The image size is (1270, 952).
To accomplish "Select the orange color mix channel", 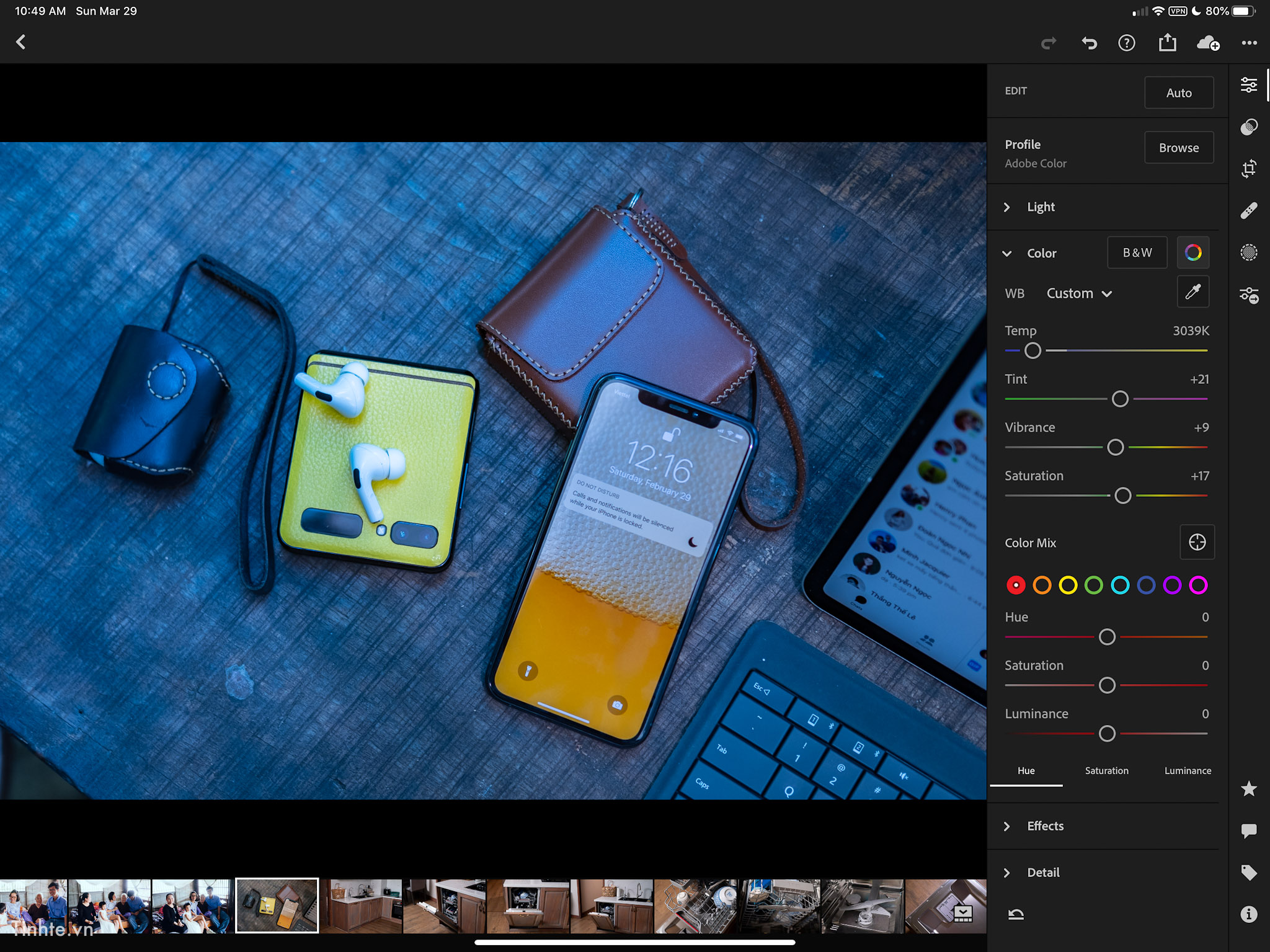I will pos(1042,585).
